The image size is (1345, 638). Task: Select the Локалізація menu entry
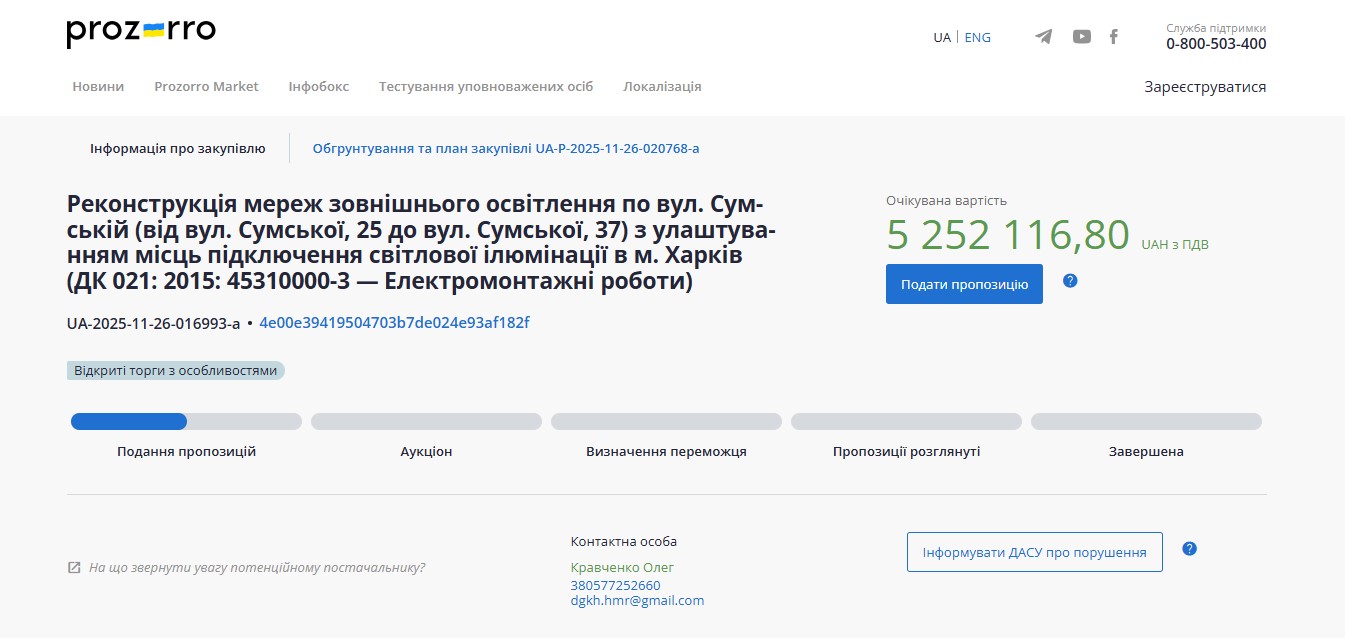pos(662,86)
